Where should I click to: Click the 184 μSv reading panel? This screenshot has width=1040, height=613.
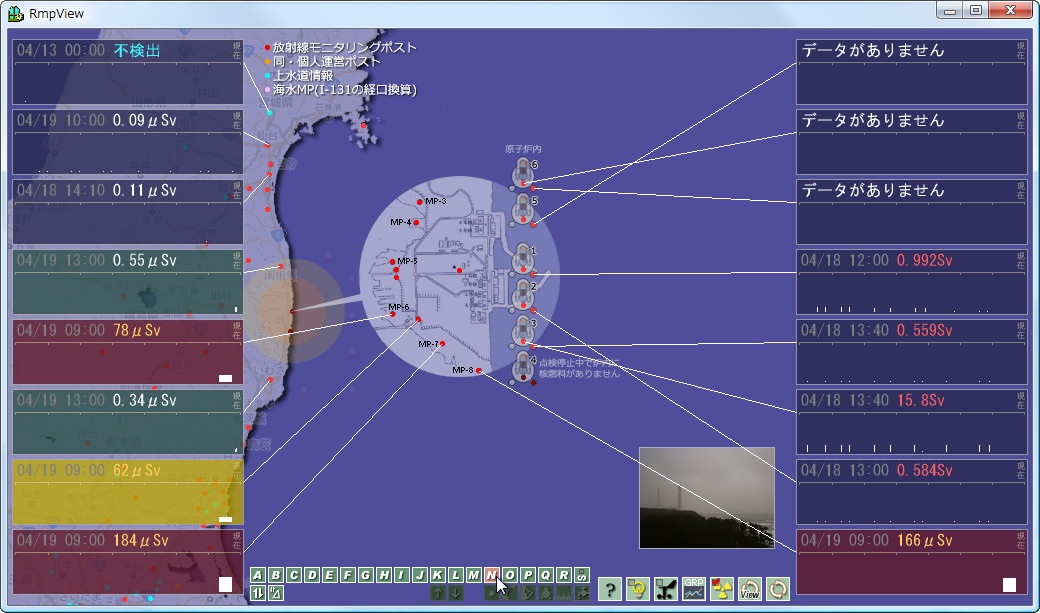(128, 562)
